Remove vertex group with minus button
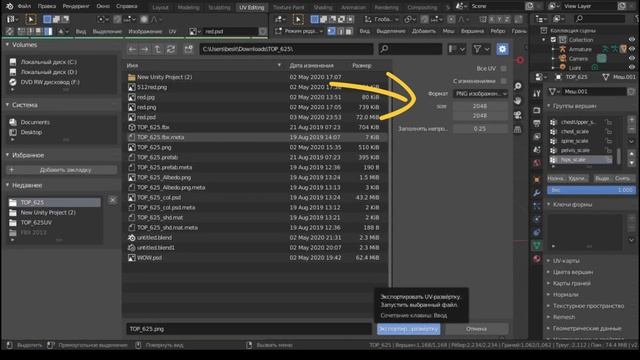This screenshot has height=360, width=640. (631, 129)
